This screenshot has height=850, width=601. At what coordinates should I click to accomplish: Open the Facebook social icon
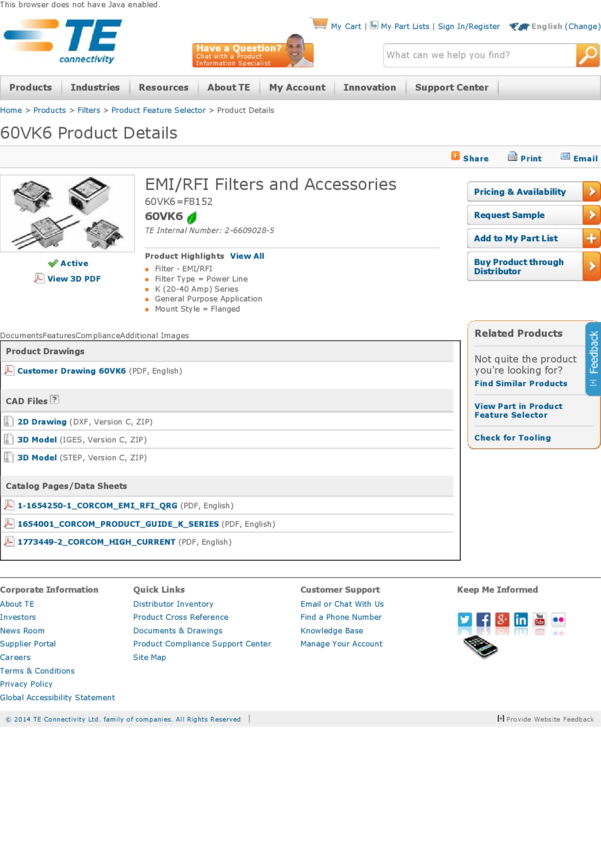[483, 620]
